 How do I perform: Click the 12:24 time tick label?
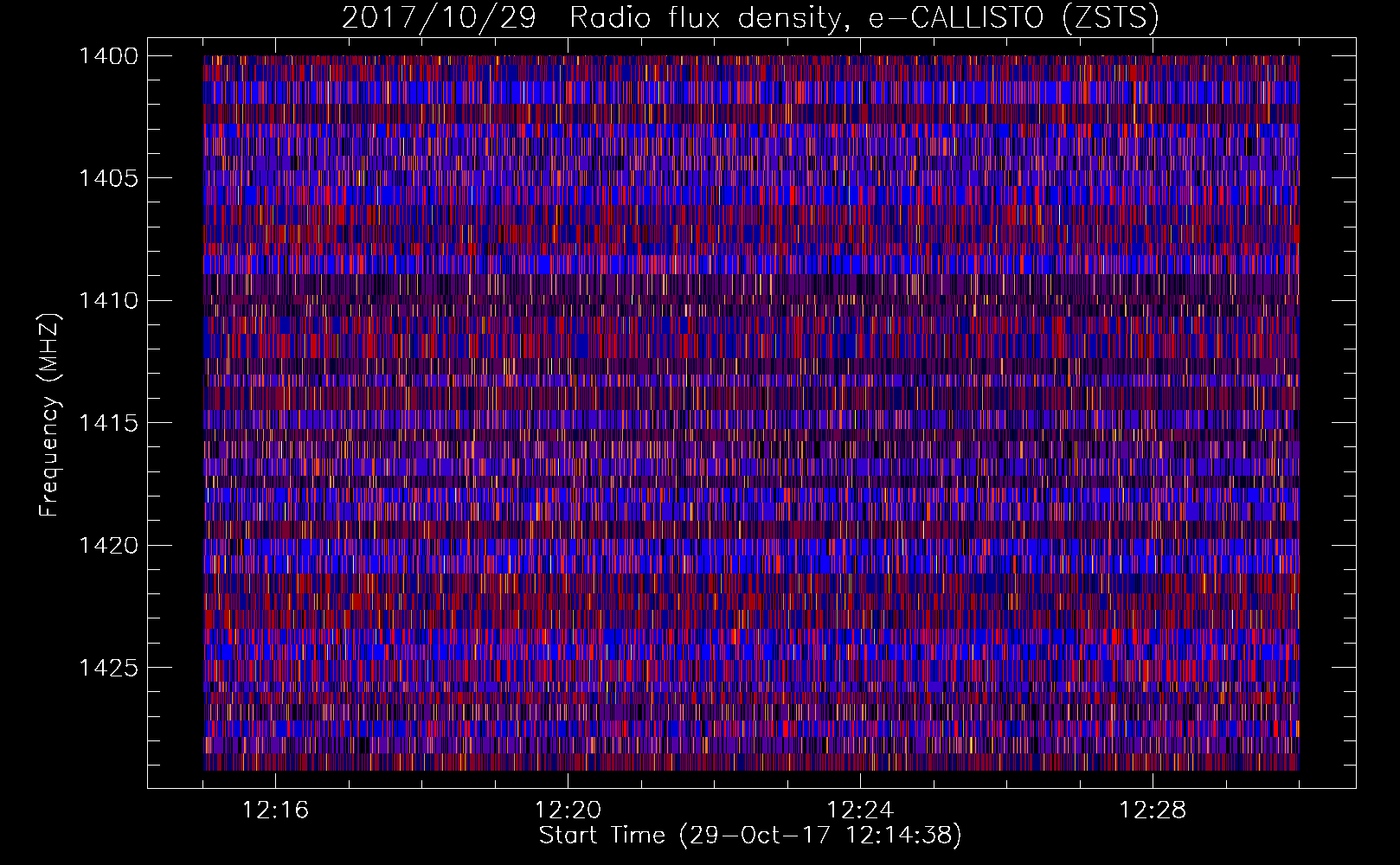[860, 810]
